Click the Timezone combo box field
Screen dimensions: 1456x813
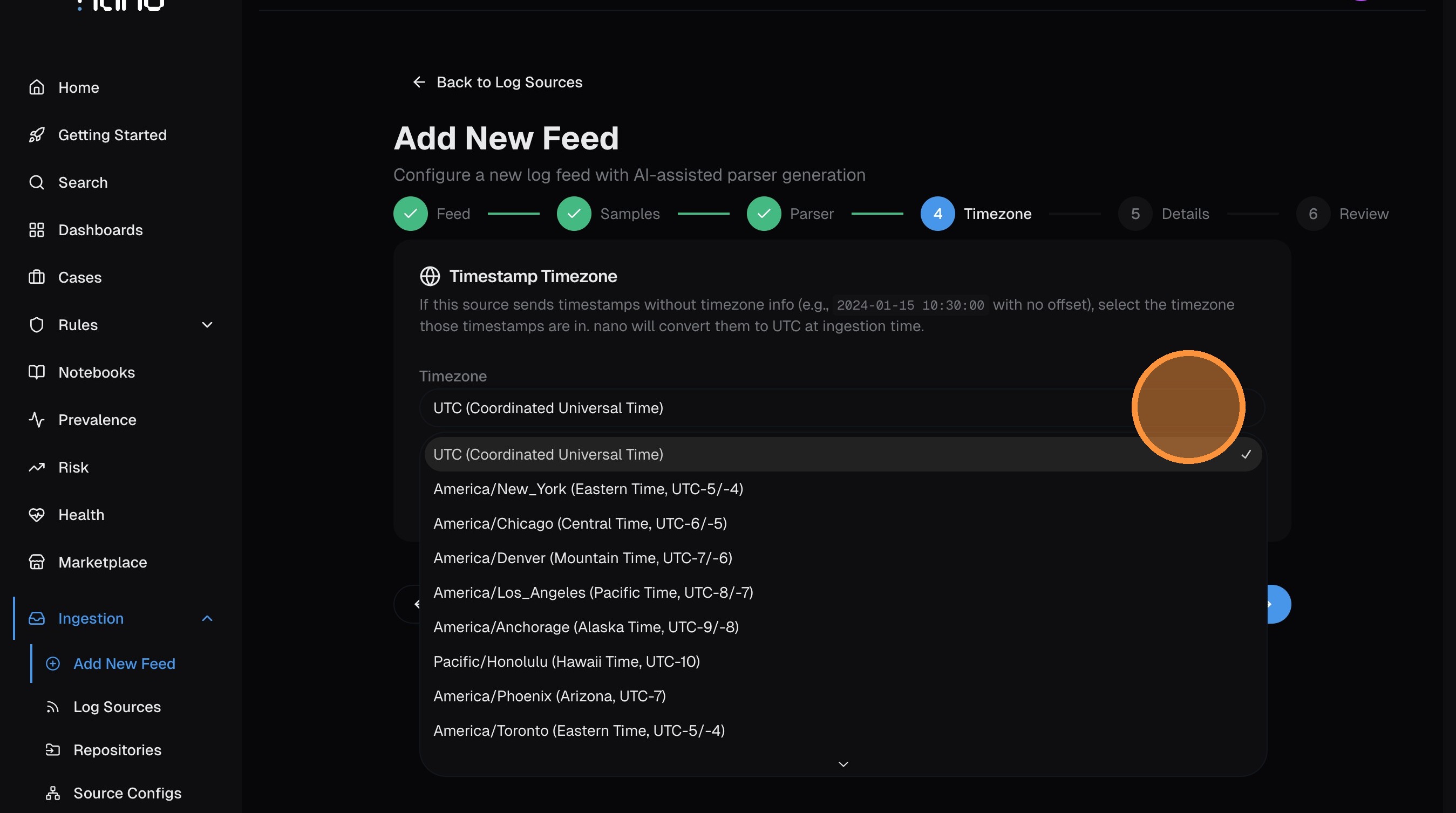(x=780, y=408)
